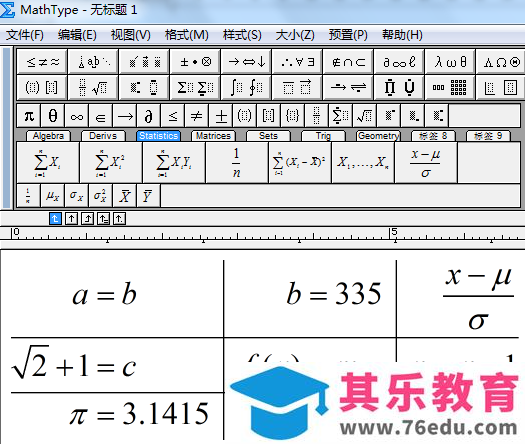Insert curly braces template from small bar
The height and width of the screenshot is (444, 525).
click(x=293, y=116)
